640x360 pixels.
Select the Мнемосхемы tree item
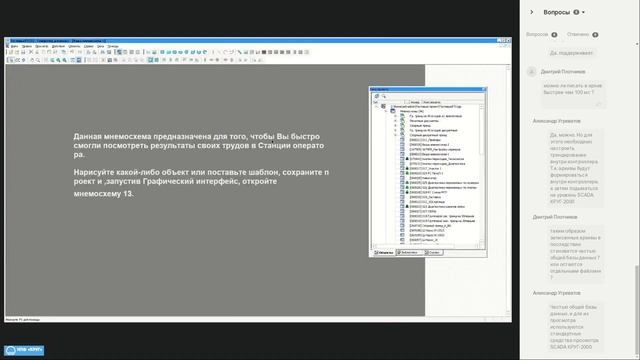pos(411,111)
